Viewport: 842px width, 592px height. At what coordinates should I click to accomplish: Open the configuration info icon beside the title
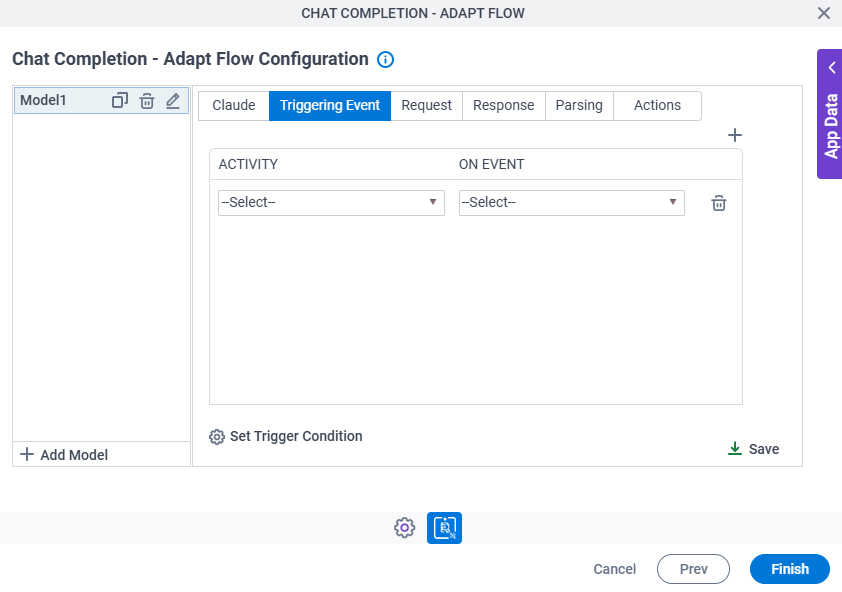(385, 59)
